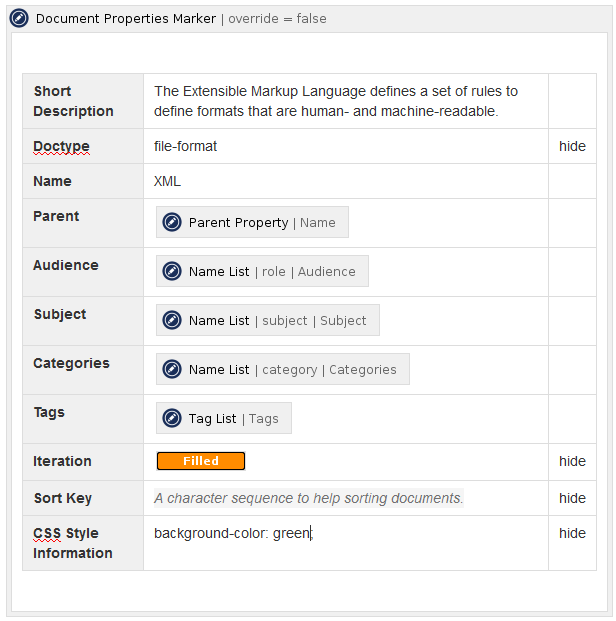Screen dimensions: 616x621
Task: Click the 'hide' control in Sort Key row
Action: coord(572,498)
